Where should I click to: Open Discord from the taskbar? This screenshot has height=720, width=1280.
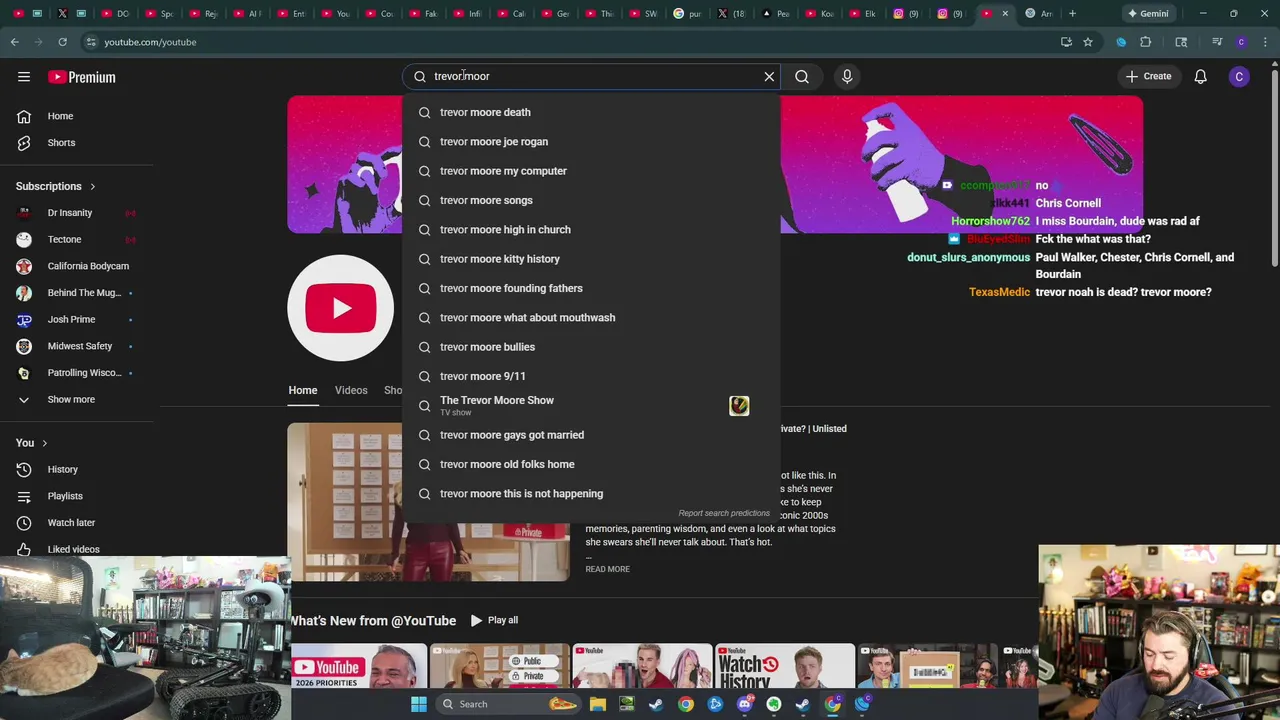(744, 704)
